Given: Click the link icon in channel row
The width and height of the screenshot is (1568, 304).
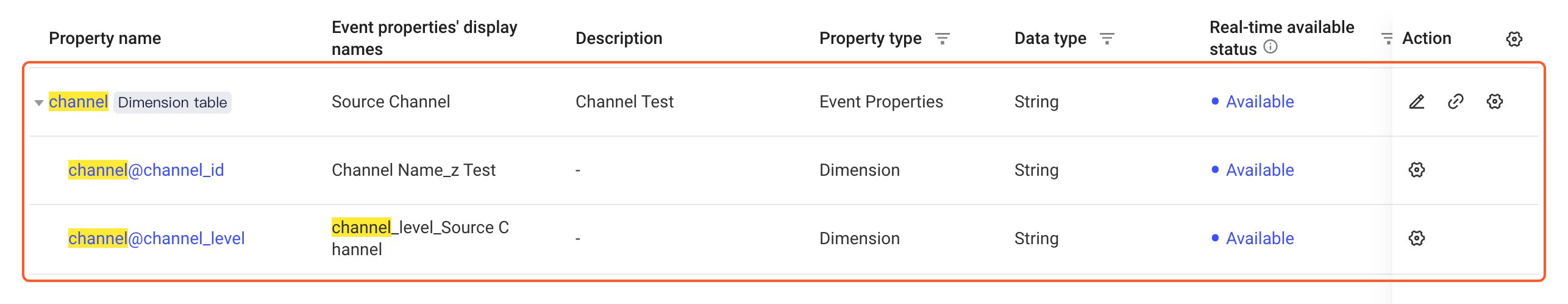Looking at the screenshot, I should coord(1455,102).
